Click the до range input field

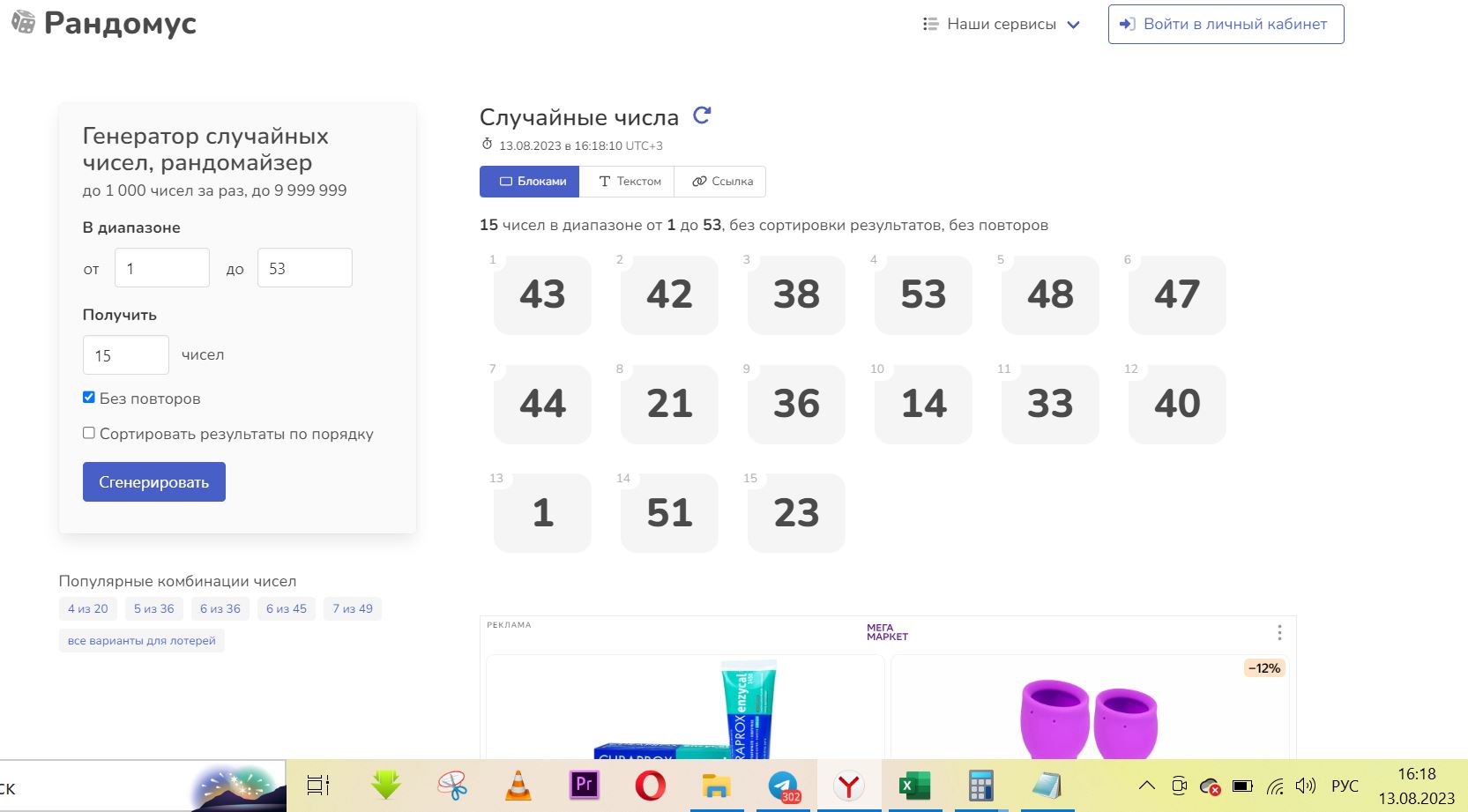tap(305, 268)
